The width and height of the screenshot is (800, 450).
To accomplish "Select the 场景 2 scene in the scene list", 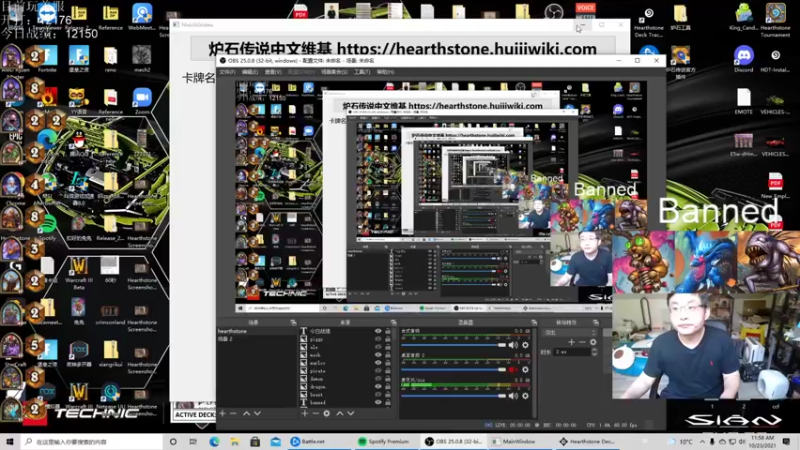I will tap(257, 339).
